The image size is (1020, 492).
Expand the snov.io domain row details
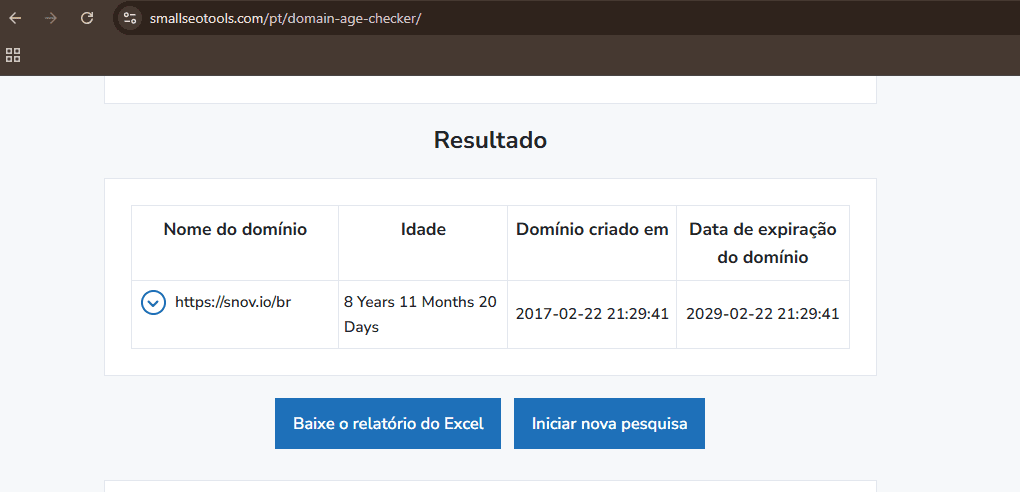coord(153,302)
